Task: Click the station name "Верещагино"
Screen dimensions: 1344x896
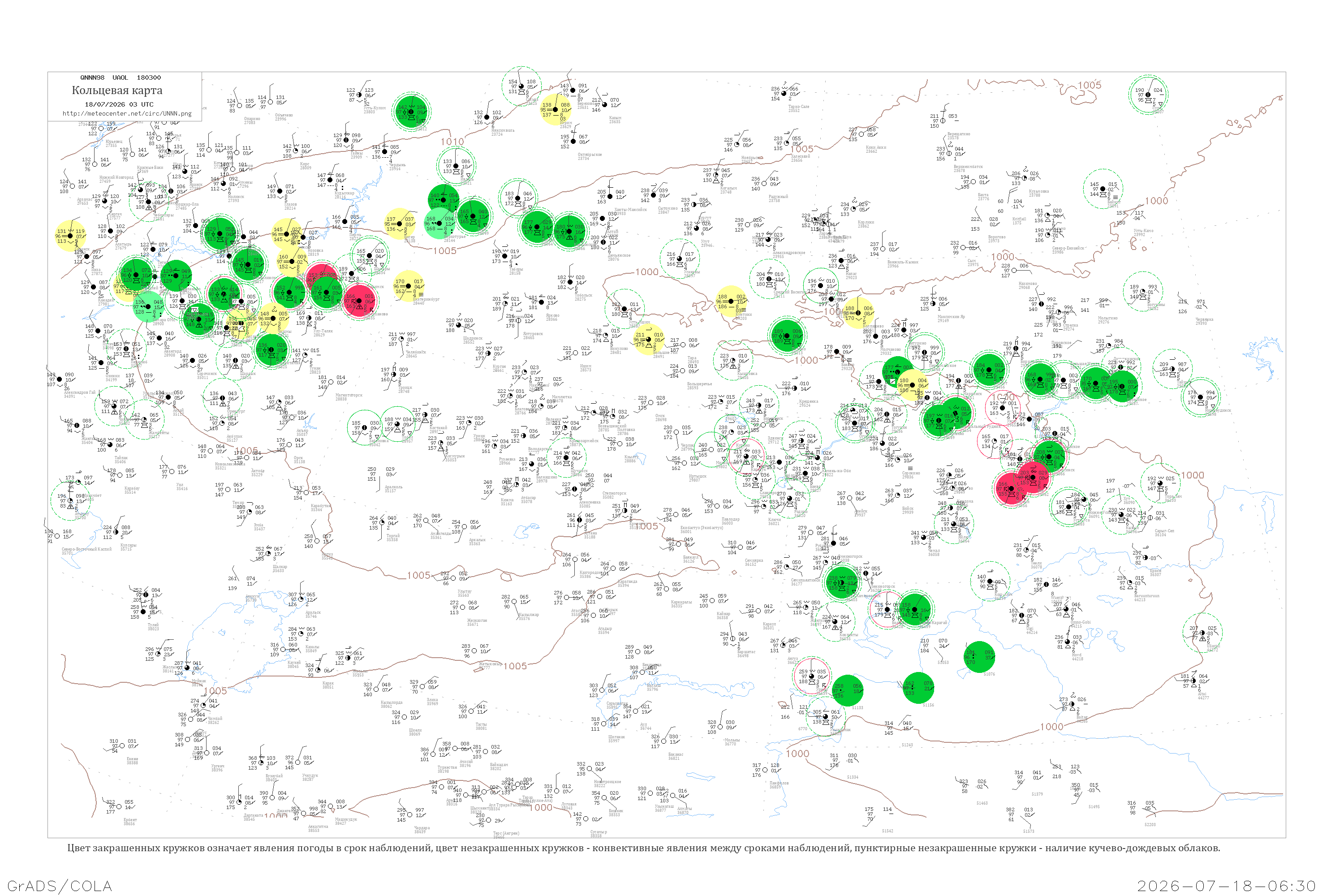Action: click(959, 134)
